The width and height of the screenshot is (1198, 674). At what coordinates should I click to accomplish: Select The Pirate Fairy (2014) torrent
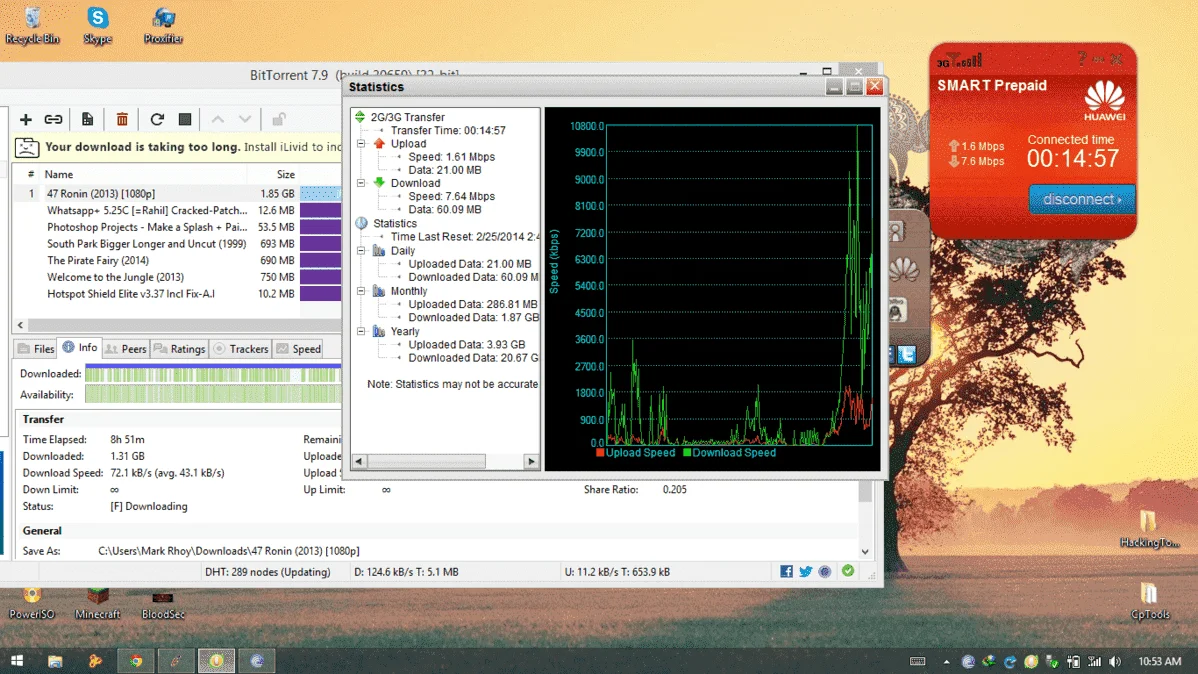point(177,261)
